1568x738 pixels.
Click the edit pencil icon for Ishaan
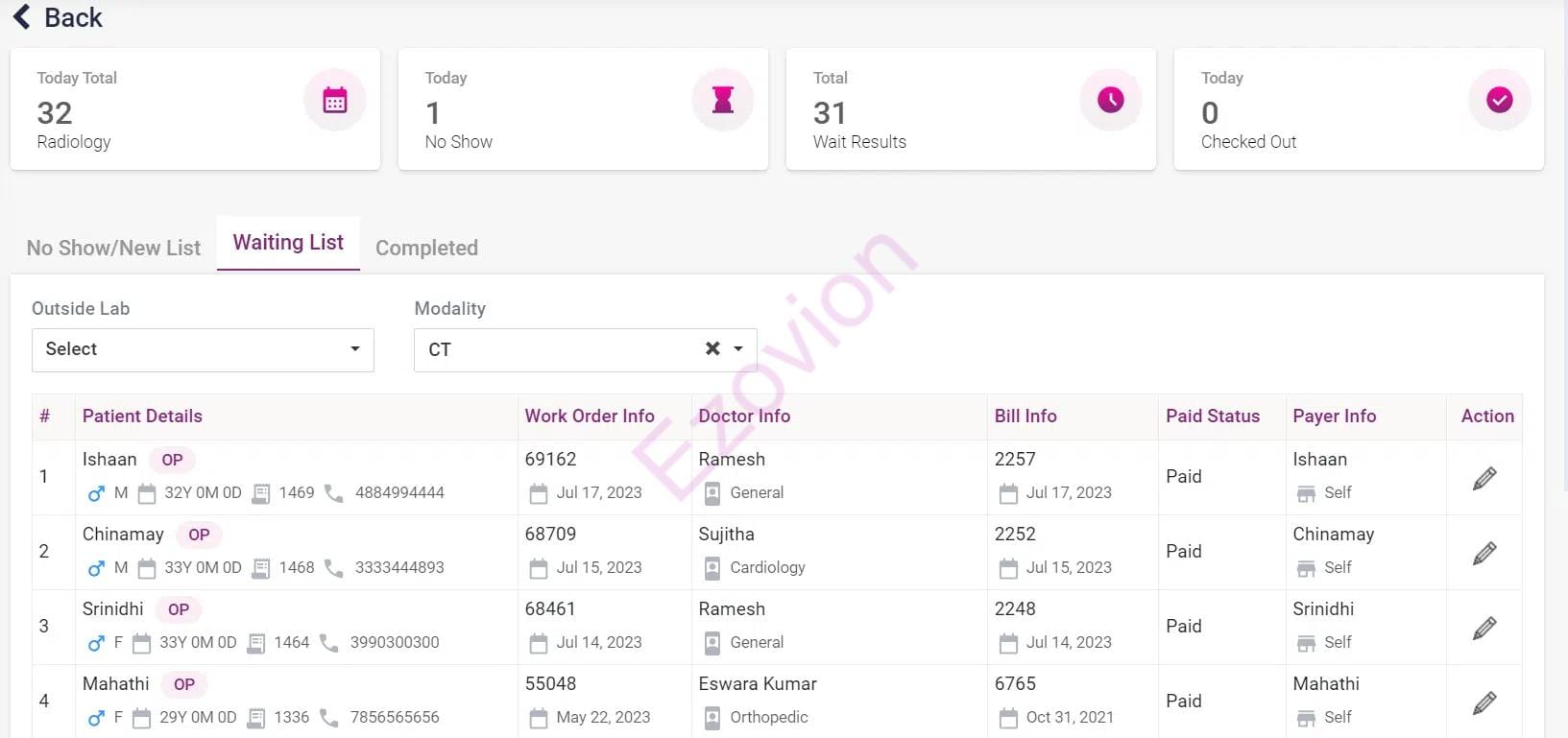click(1484, 478)
